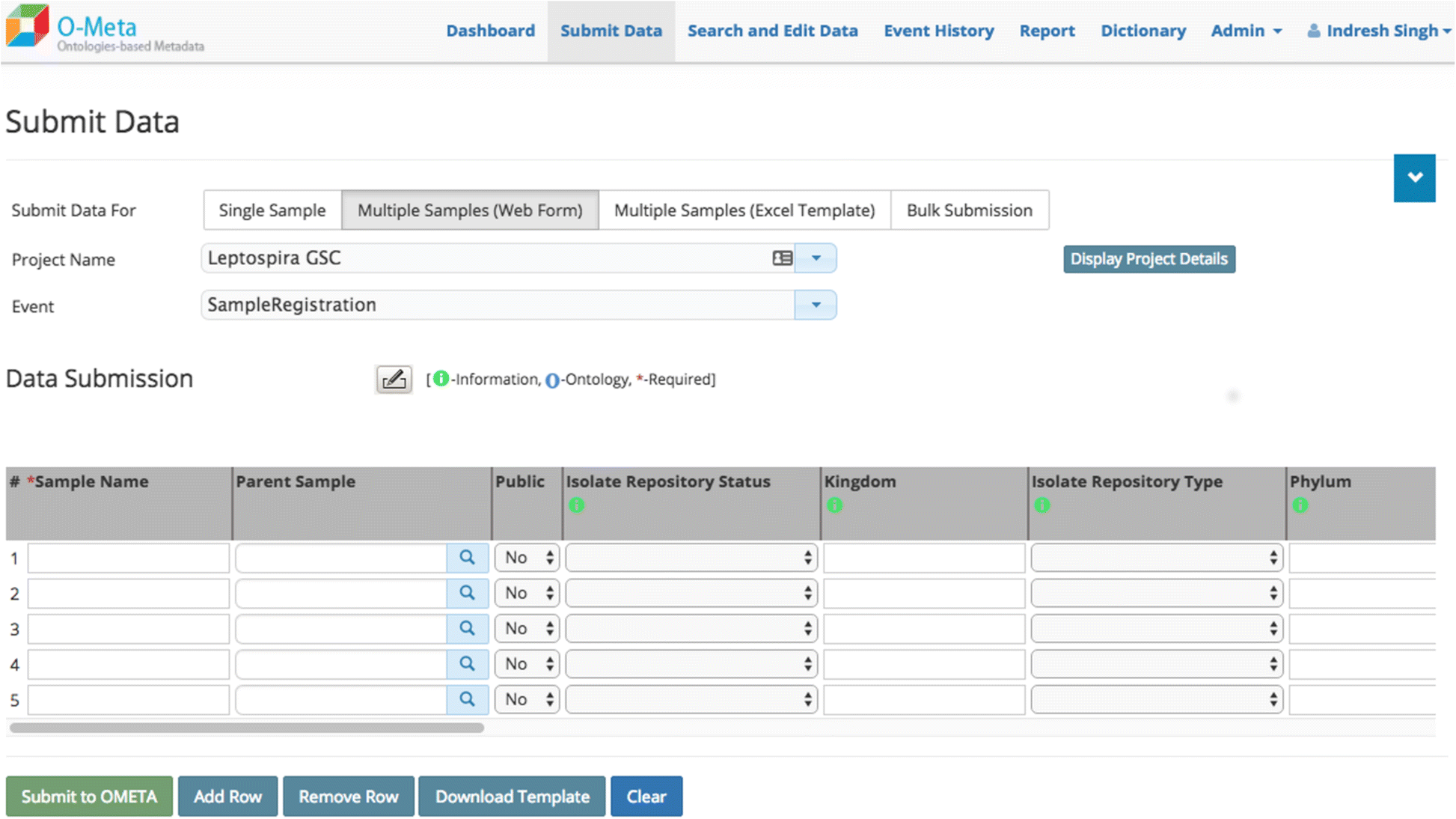This screenshot has width=1456, height=819.
Task: Click Submit to OMETA button
Action: tap(90, 795)
